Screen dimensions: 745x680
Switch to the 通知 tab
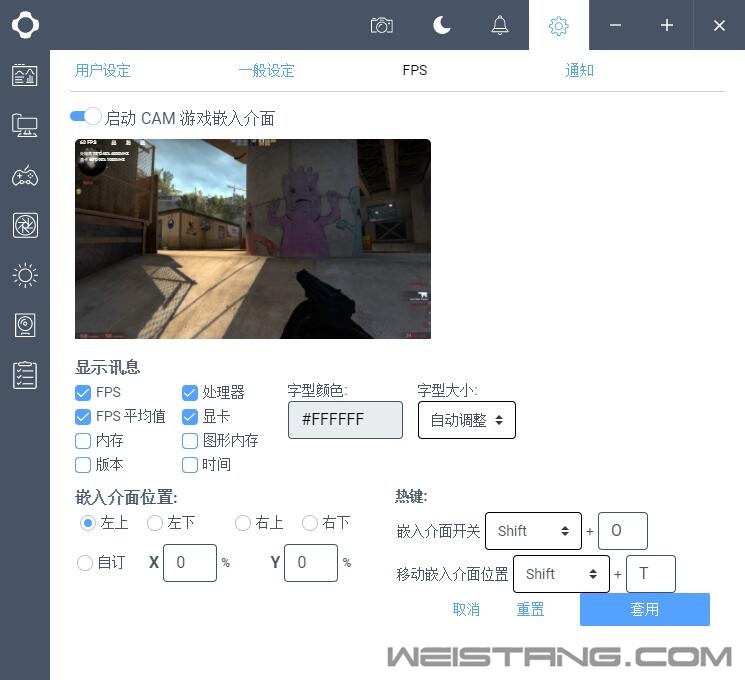coord(579,71)
